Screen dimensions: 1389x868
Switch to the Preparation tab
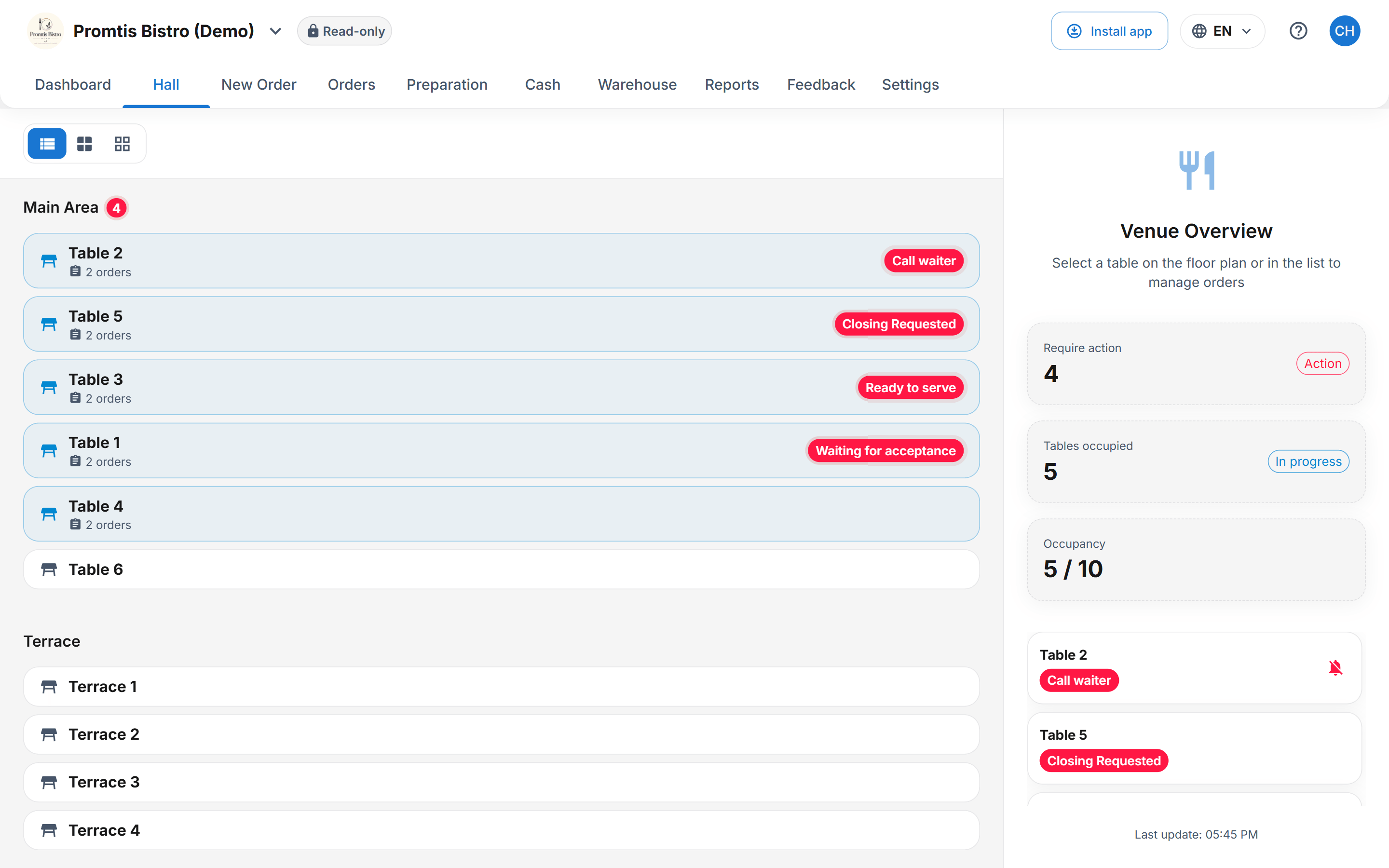(447, 84)
